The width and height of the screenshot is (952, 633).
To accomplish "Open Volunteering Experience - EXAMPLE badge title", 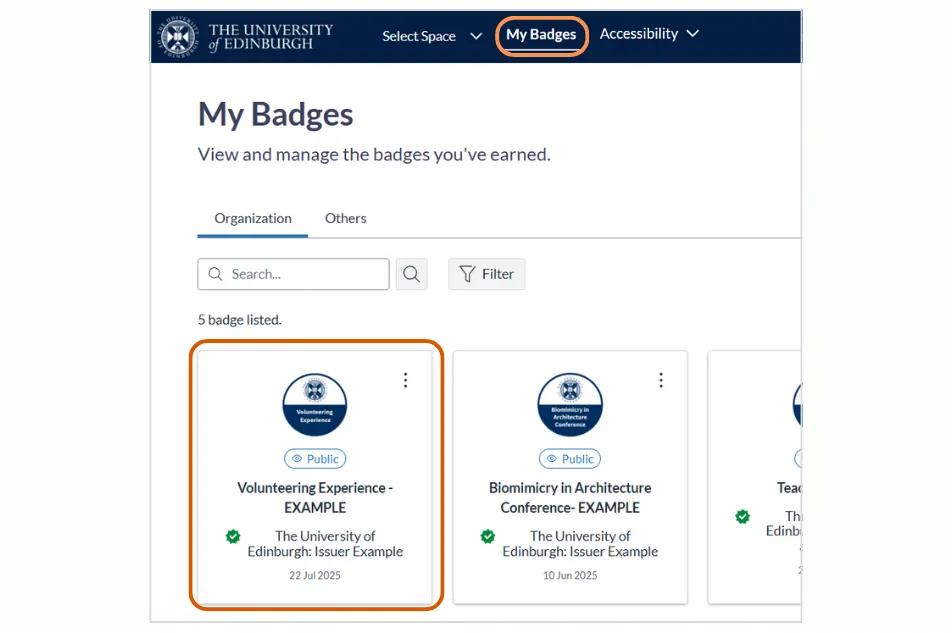I will 315,498.
